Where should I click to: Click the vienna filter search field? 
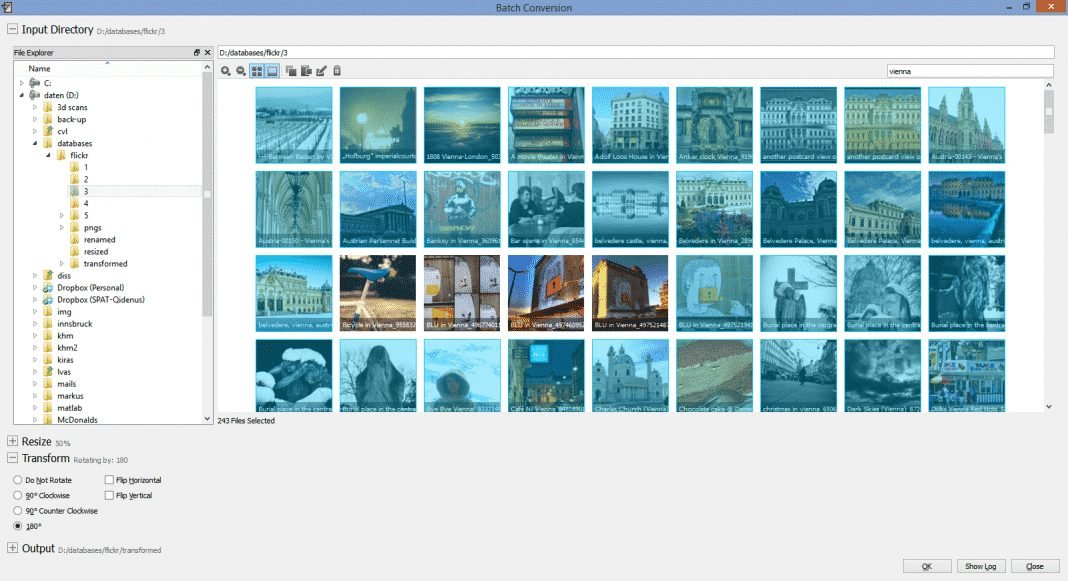coord(969,71)
